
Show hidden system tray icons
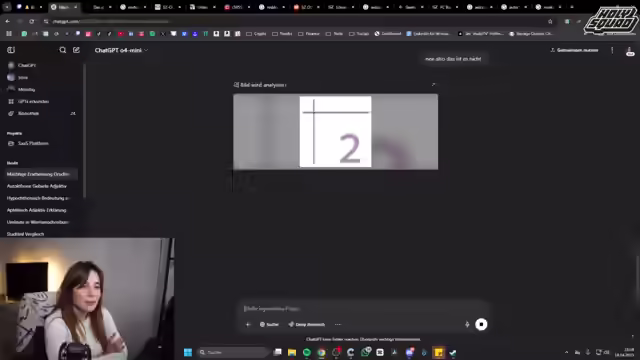pos(566,352)
